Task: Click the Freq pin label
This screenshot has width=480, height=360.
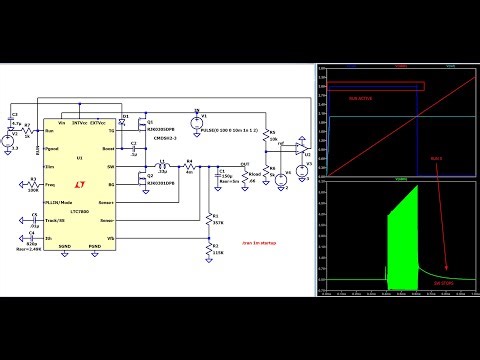Action: (x=50, y=185)
